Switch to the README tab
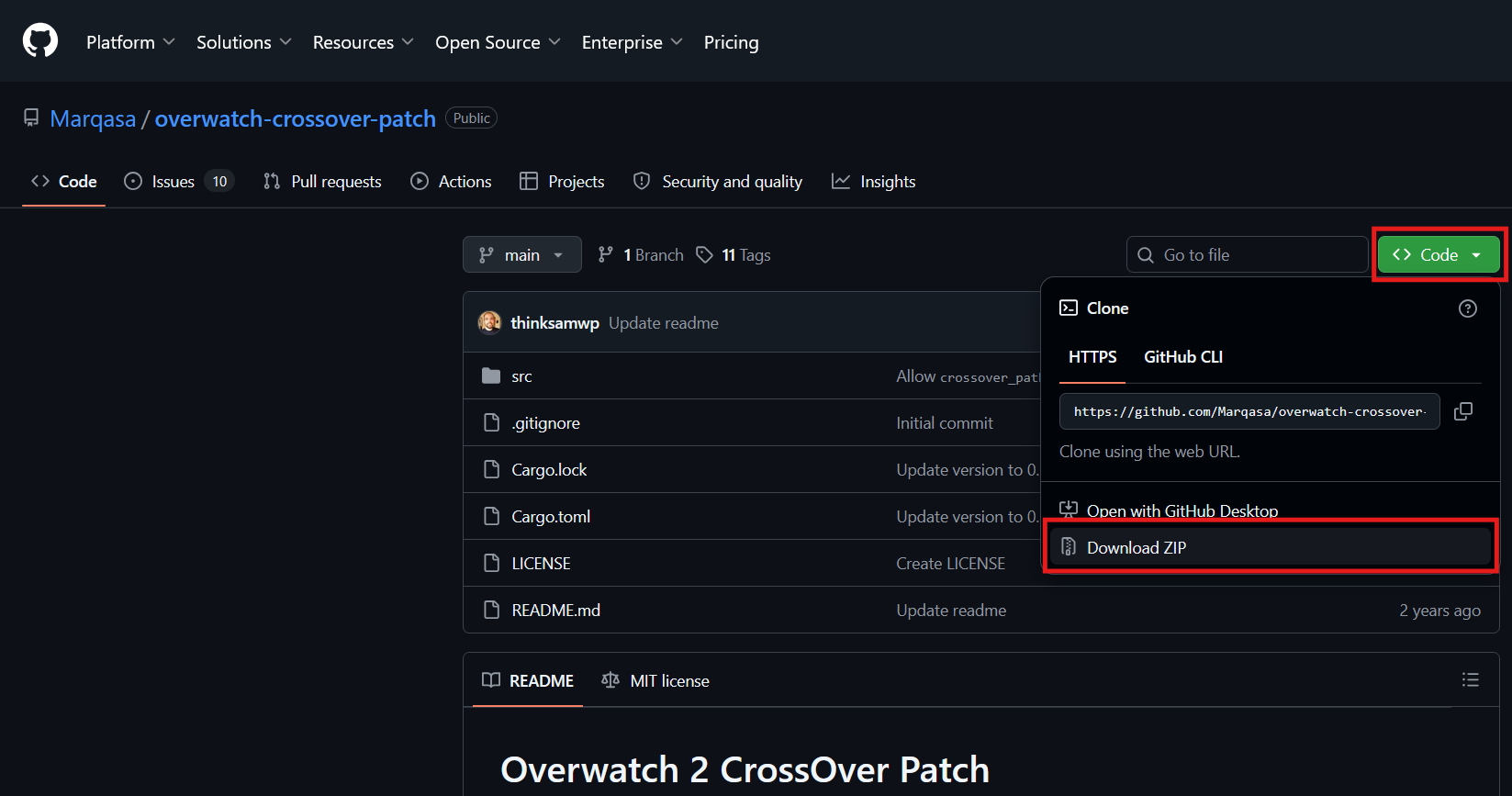This screenshot has width=1512, height=796. pyautogui.click(x=528, y=680)
